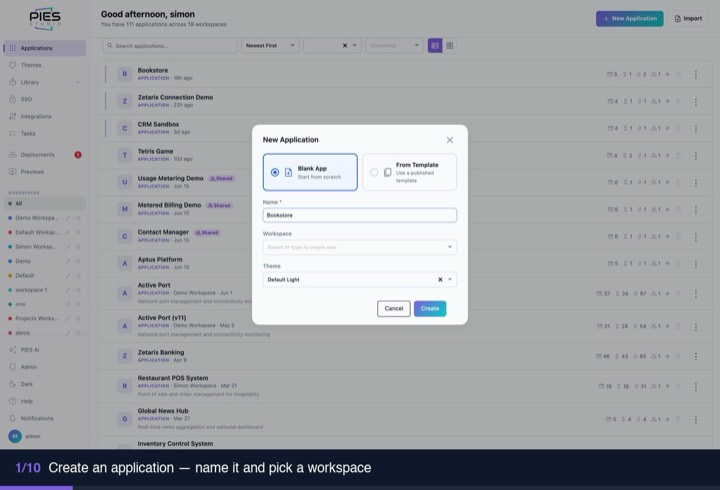
Task: Open Notifications in the sidebar
Action: point(45,418)
